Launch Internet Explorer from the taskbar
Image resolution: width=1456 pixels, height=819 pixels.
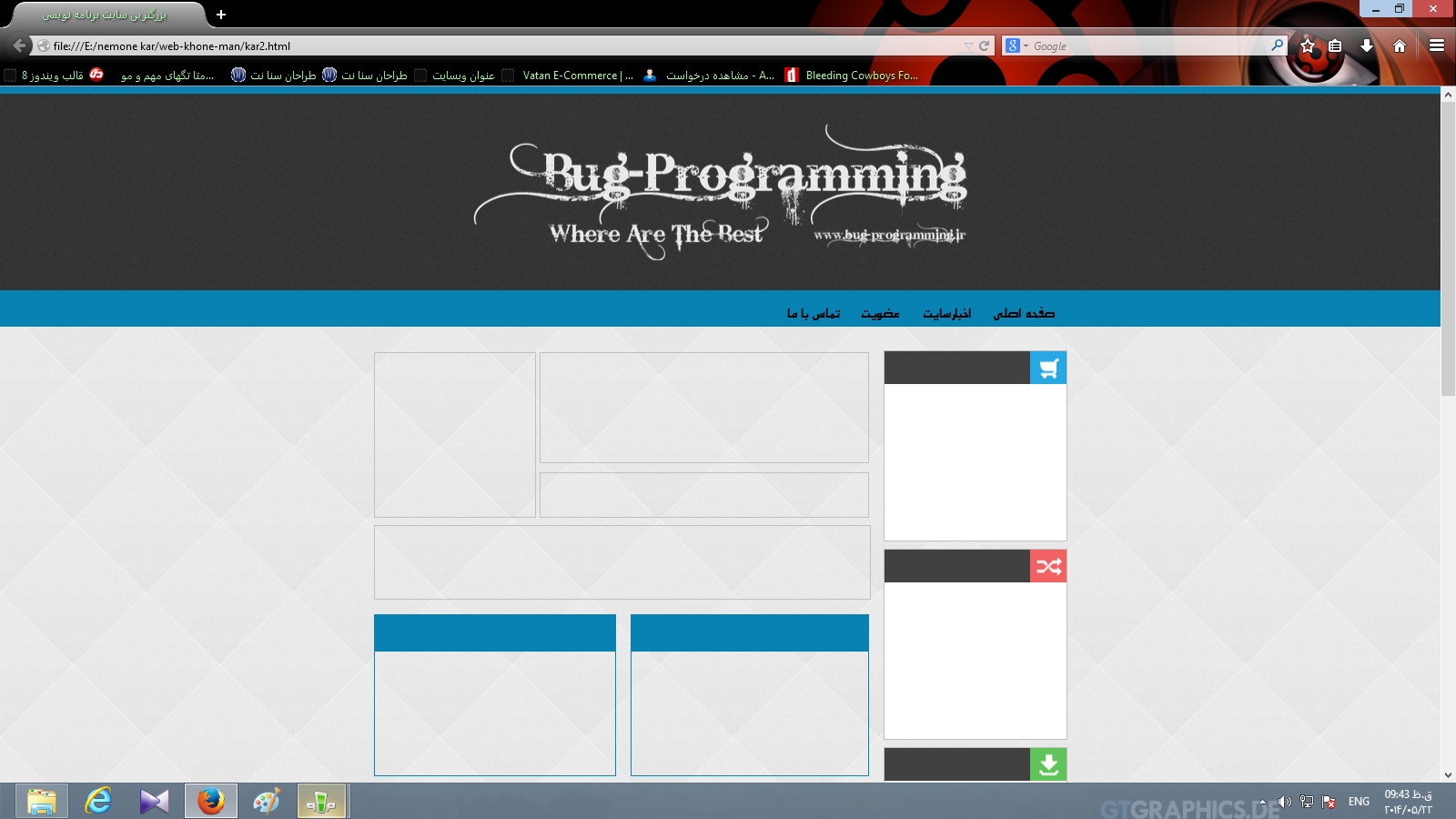[x=98, y=801]
